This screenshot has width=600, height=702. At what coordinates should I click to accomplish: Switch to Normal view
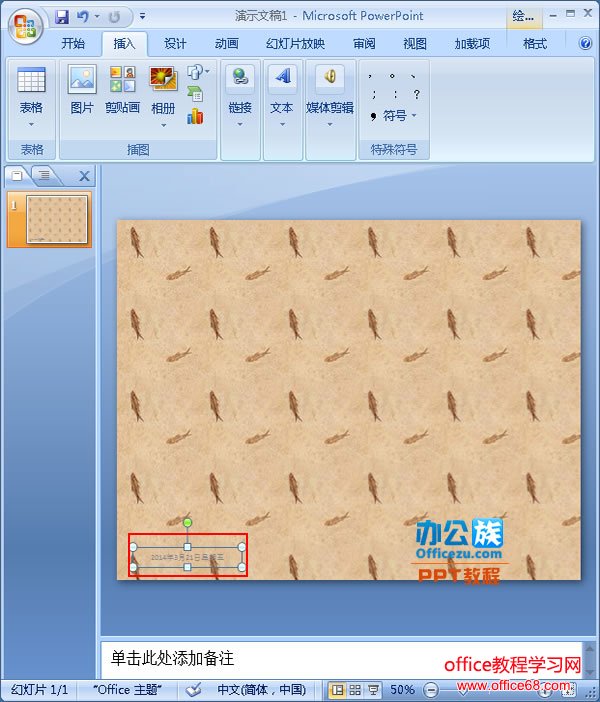[x=337, y=690]
